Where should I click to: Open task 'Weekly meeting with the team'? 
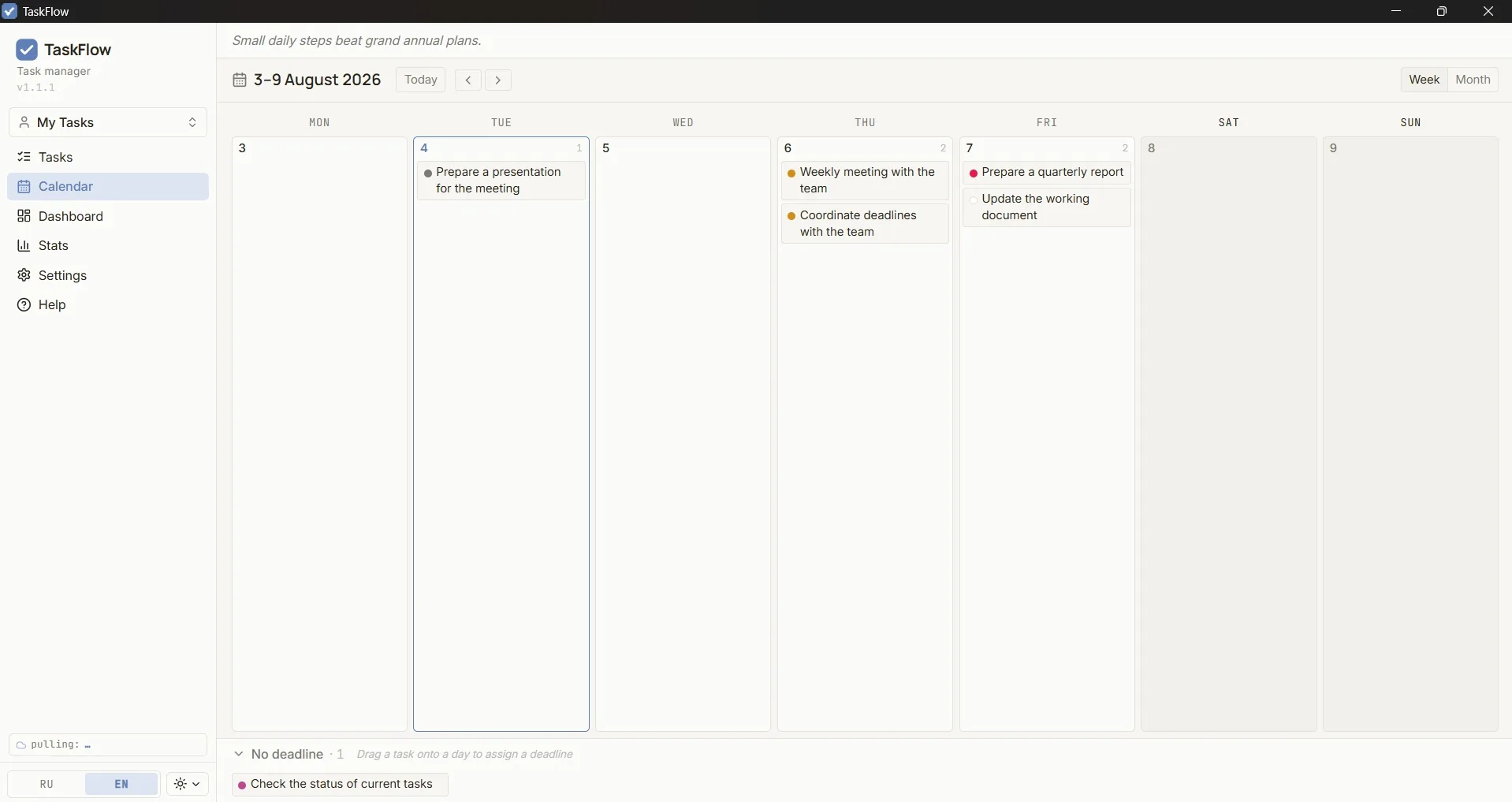866,181
